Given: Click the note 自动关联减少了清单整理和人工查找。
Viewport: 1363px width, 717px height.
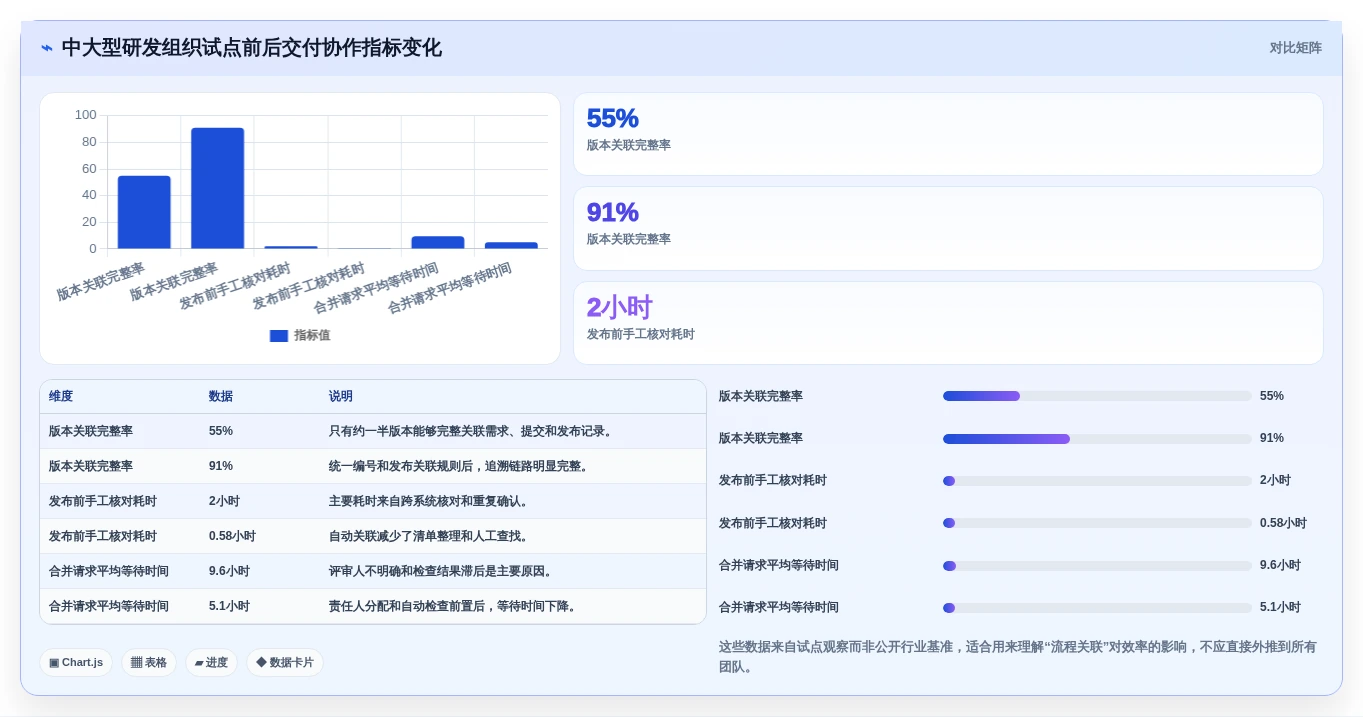Looking at the screenshot, I should tap(430, 537).
